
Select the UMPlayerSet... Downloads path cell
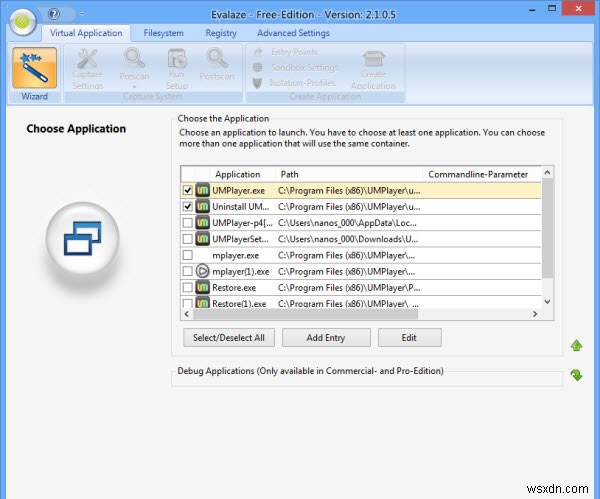coord(348,239)
